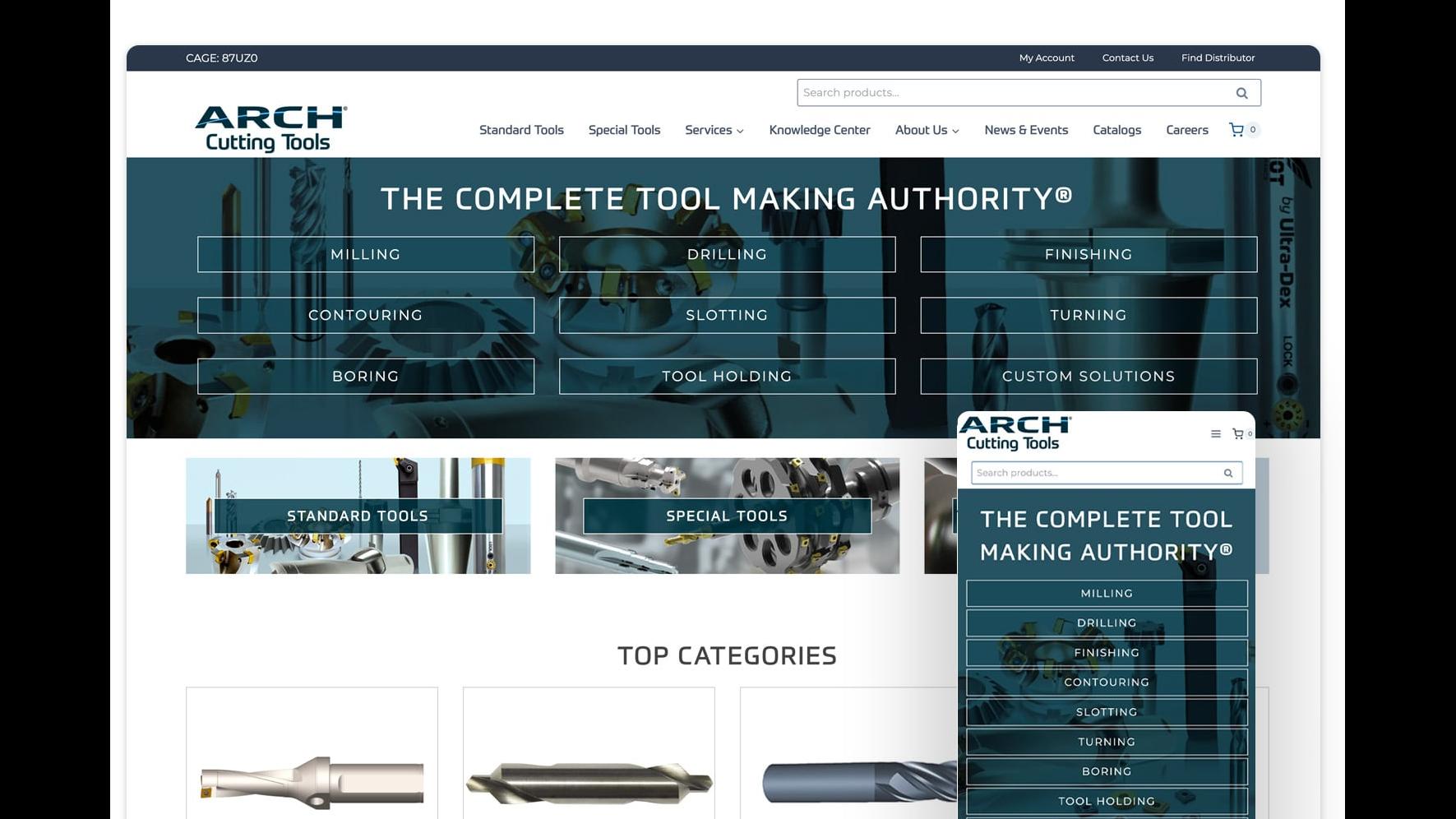Select the indexable drill category card
Screen dimensions: 1456x819
pos(312,753)
